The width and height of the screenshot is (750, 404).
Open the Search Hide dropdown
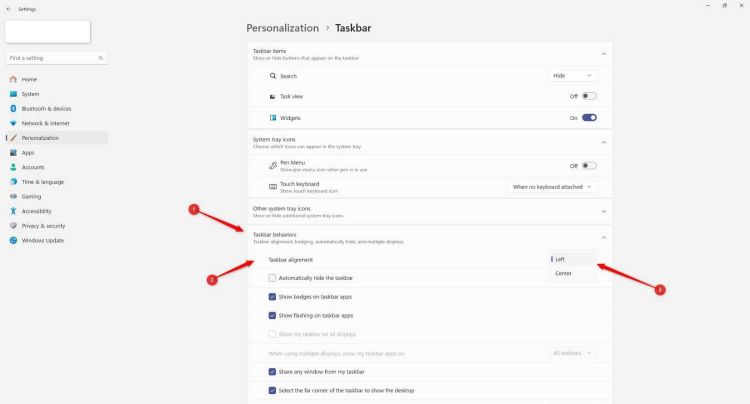(574, 75)
